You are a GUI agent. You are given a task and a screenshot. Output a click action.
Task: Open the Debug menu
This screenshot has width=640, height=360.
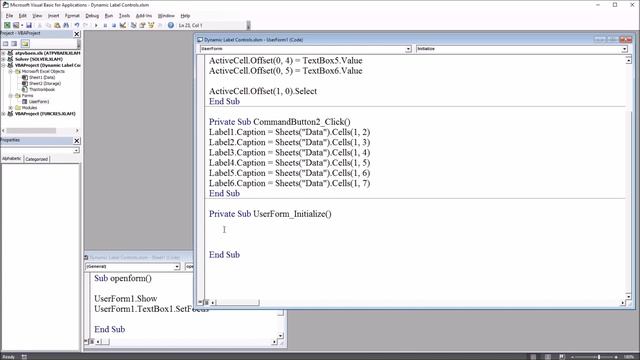click(x=92, y=16)
